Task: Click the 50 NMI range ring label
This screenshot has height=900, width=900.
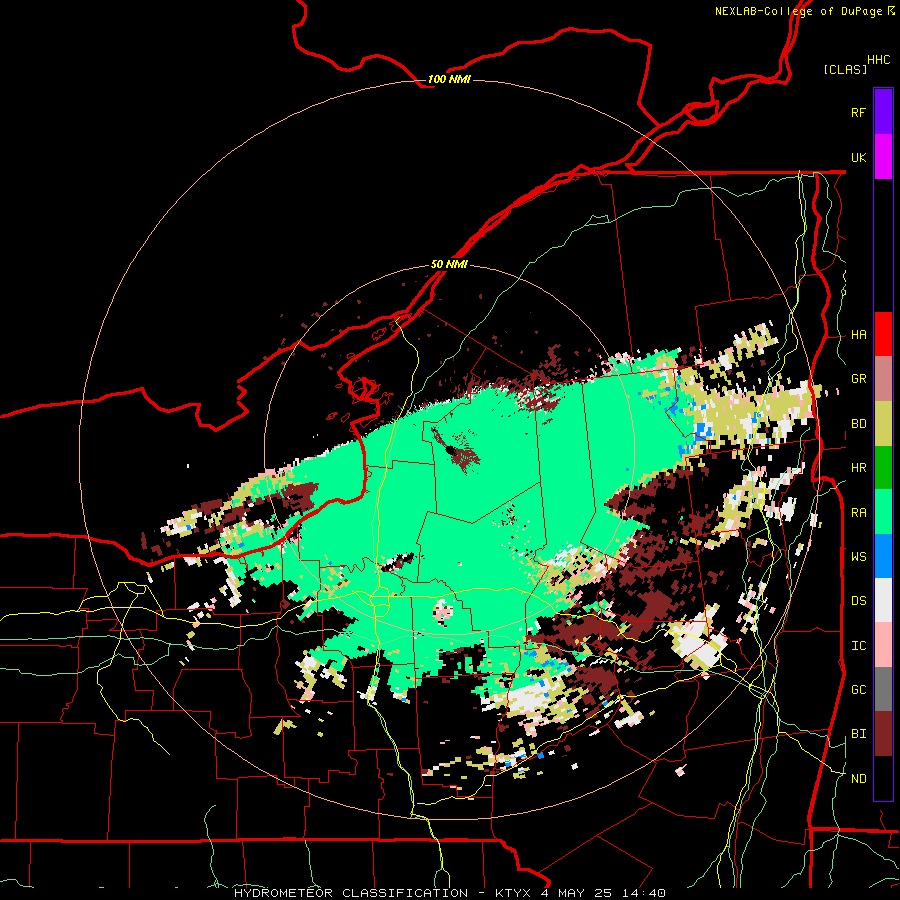Action: [449, 264]
